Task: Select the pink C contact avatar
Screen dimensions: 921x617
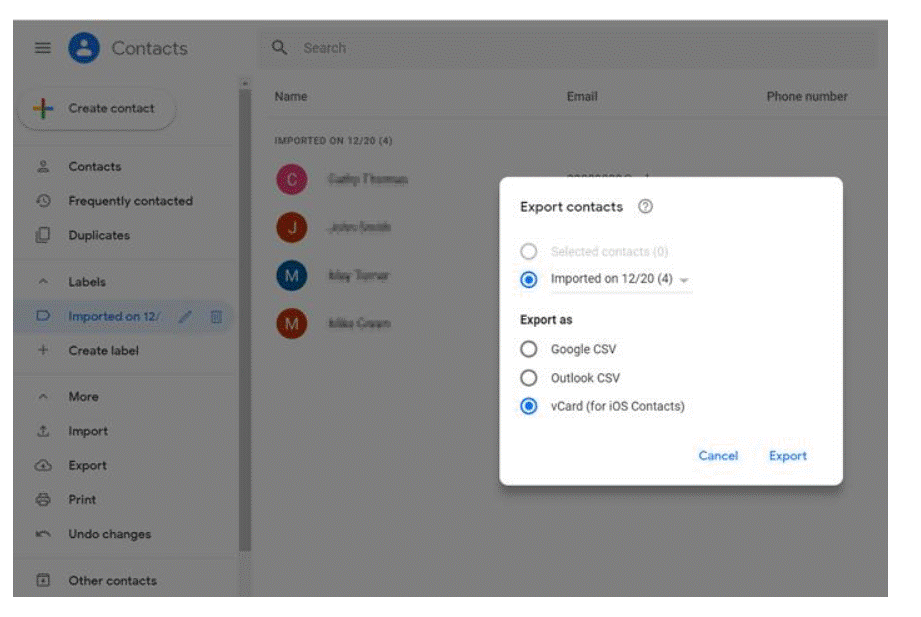Action: [292, 179]
